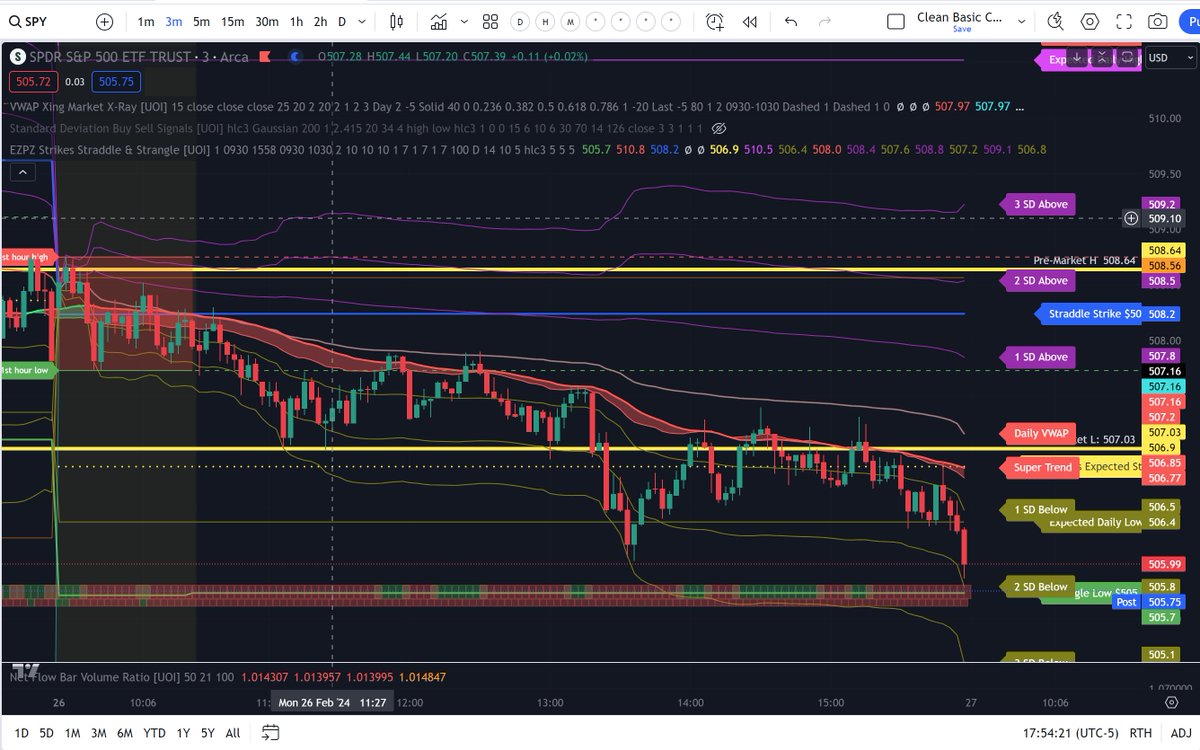Click the blue buy price 505.75 button
This screenshot has height=750, width=1200.
(116, 83)
